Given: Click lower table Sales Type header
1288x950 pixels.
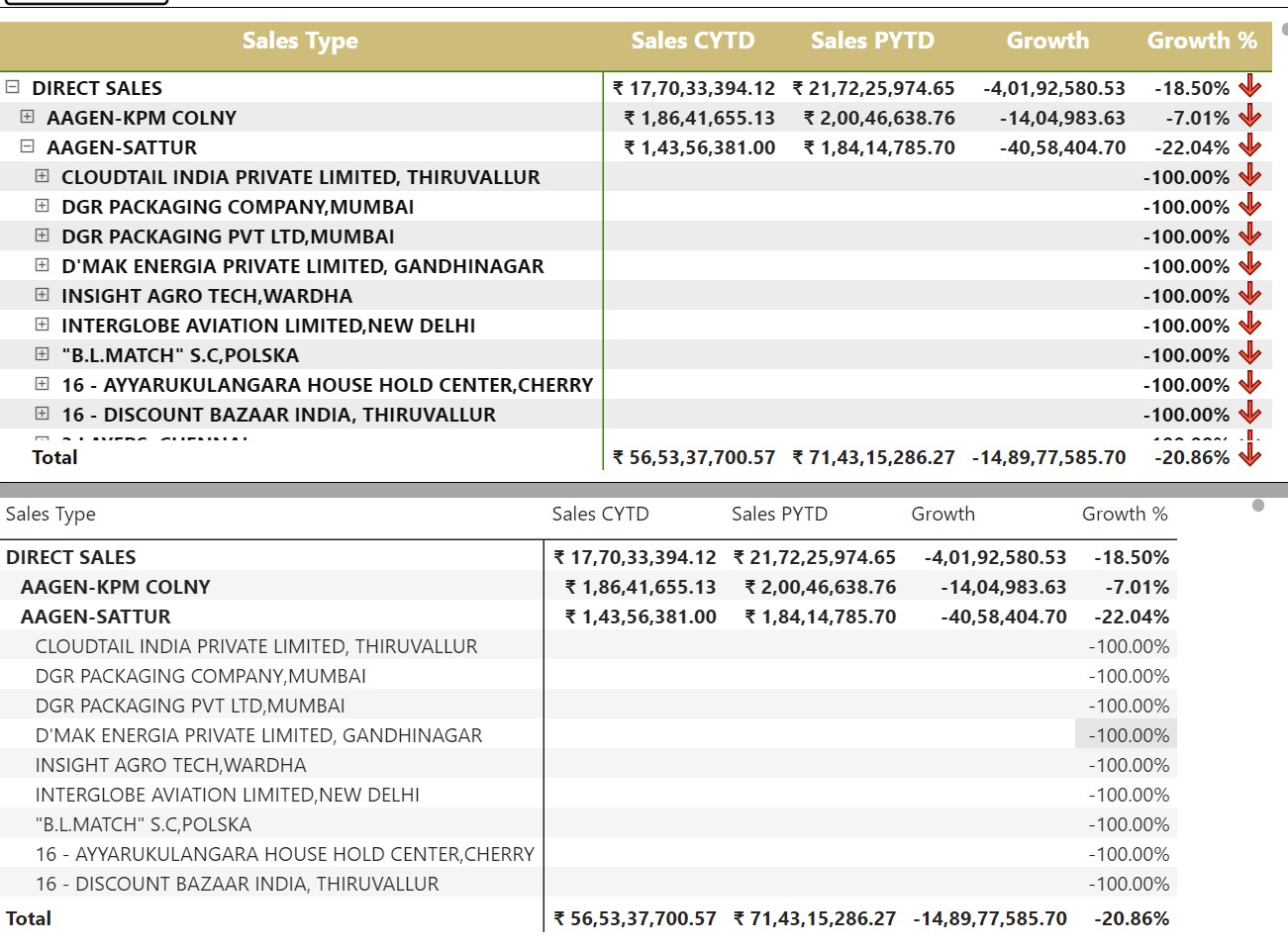Looking at the screenshot, I should tap(50, 514).
